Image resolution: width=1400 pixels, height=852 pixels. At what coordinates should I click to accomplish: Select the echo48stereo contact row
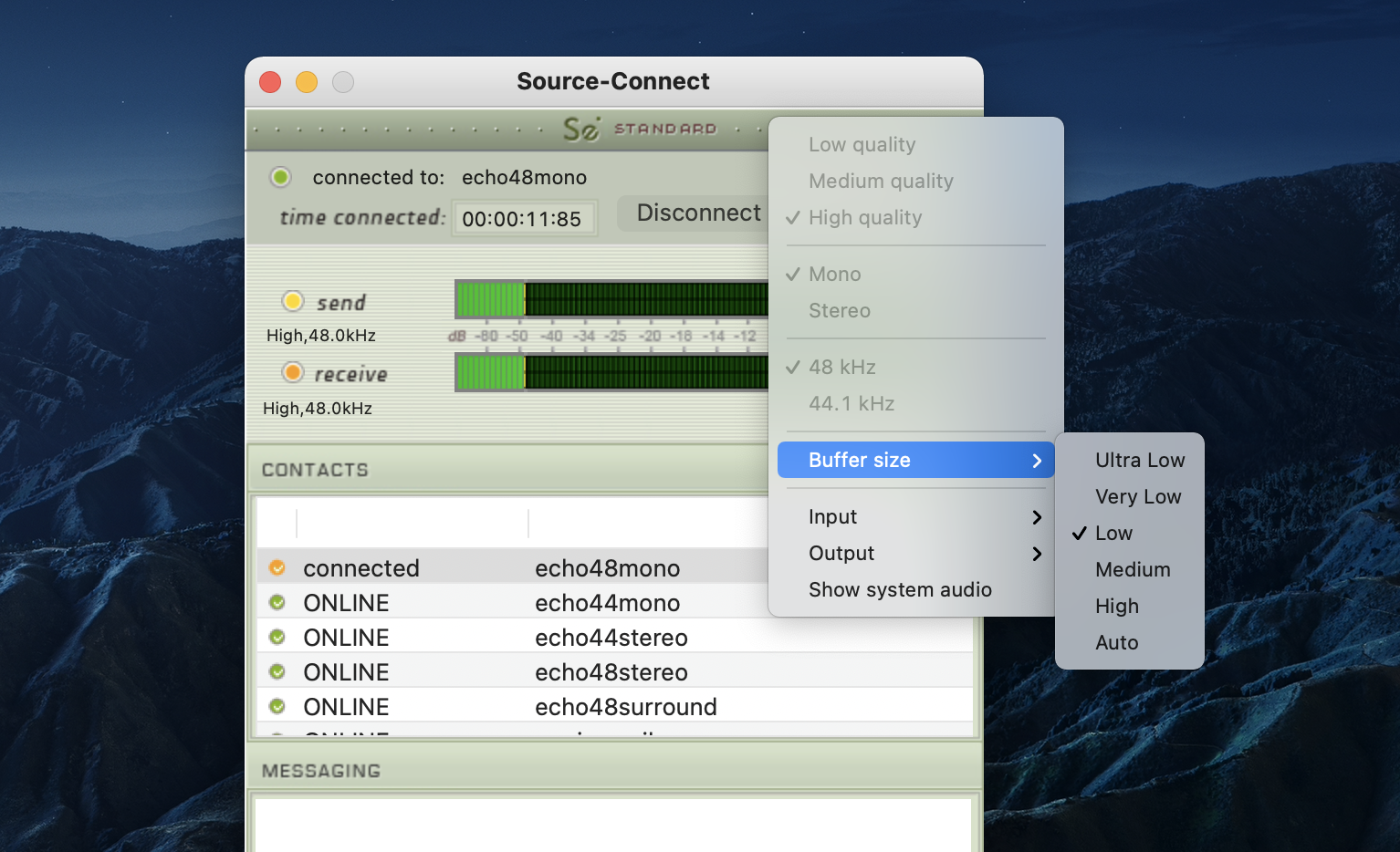(611, 672)
